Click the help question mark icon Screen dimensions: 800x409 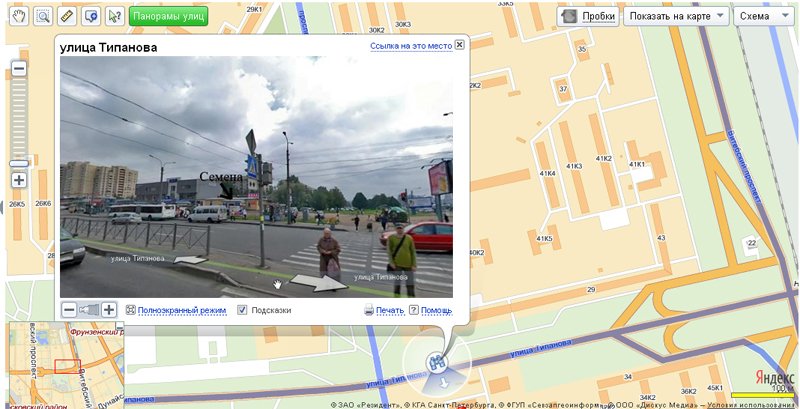point(414,310)
